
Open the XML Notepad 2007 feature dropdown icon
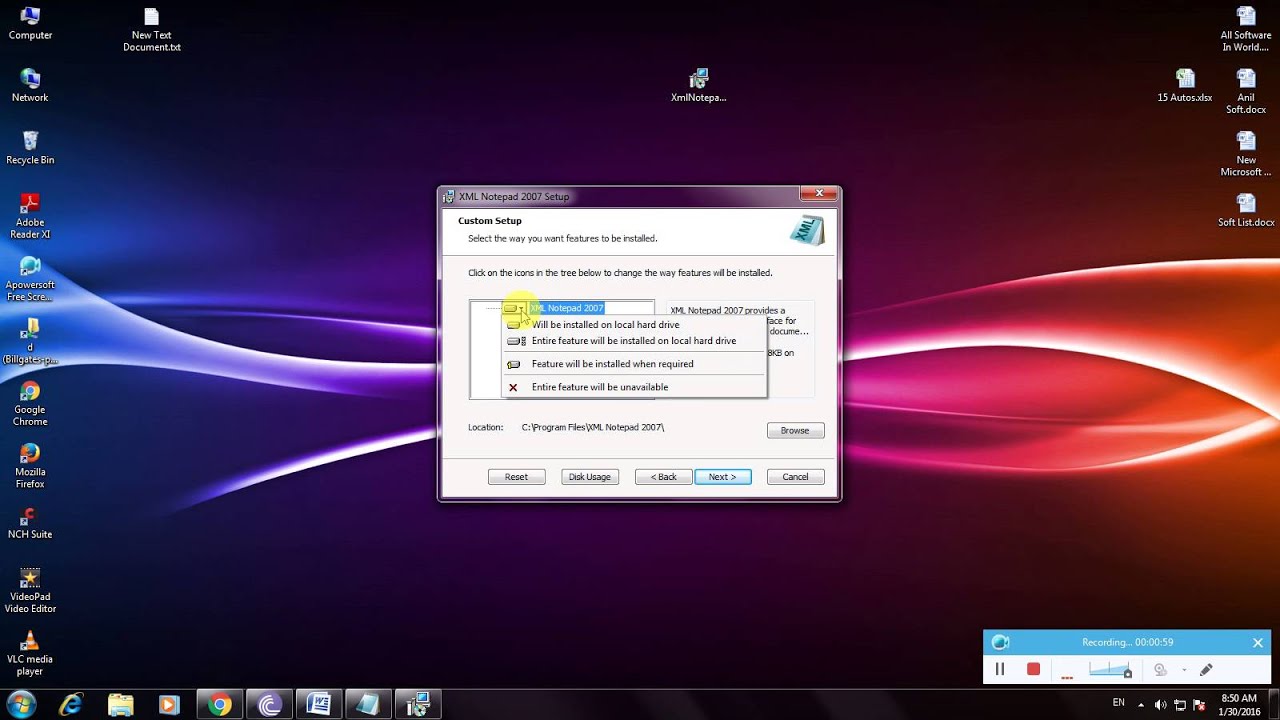514,308
